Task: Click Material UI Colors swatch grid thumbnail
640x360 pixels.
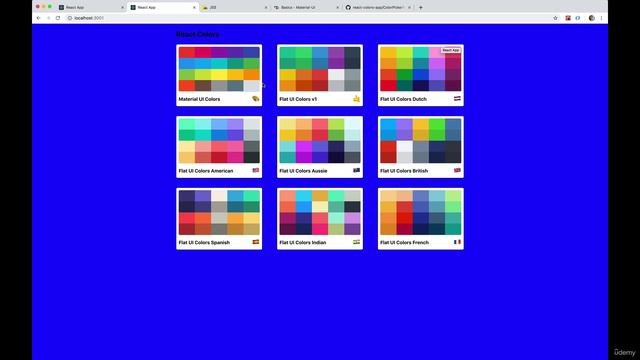Action: 219,69
